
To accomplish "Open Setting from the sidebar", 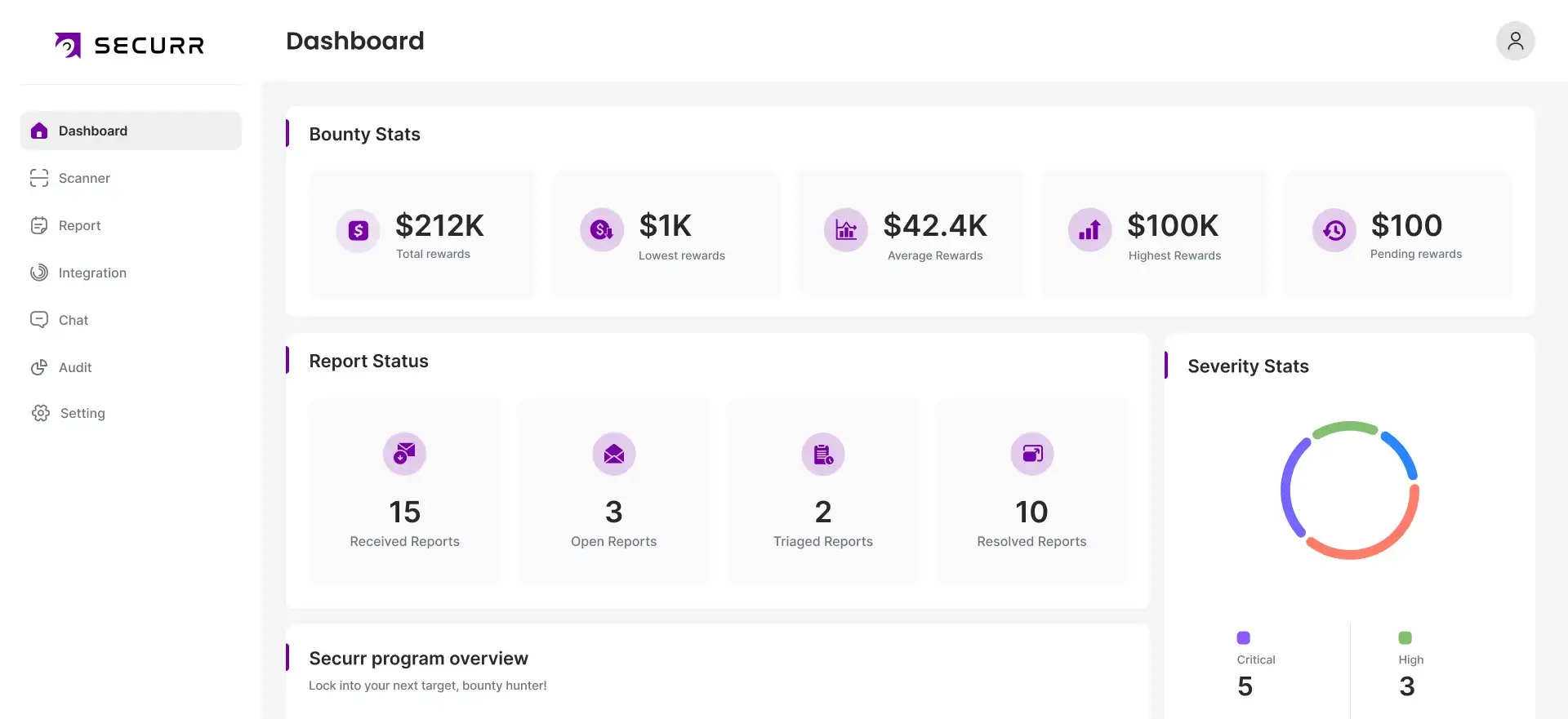I will coord(82,413).
